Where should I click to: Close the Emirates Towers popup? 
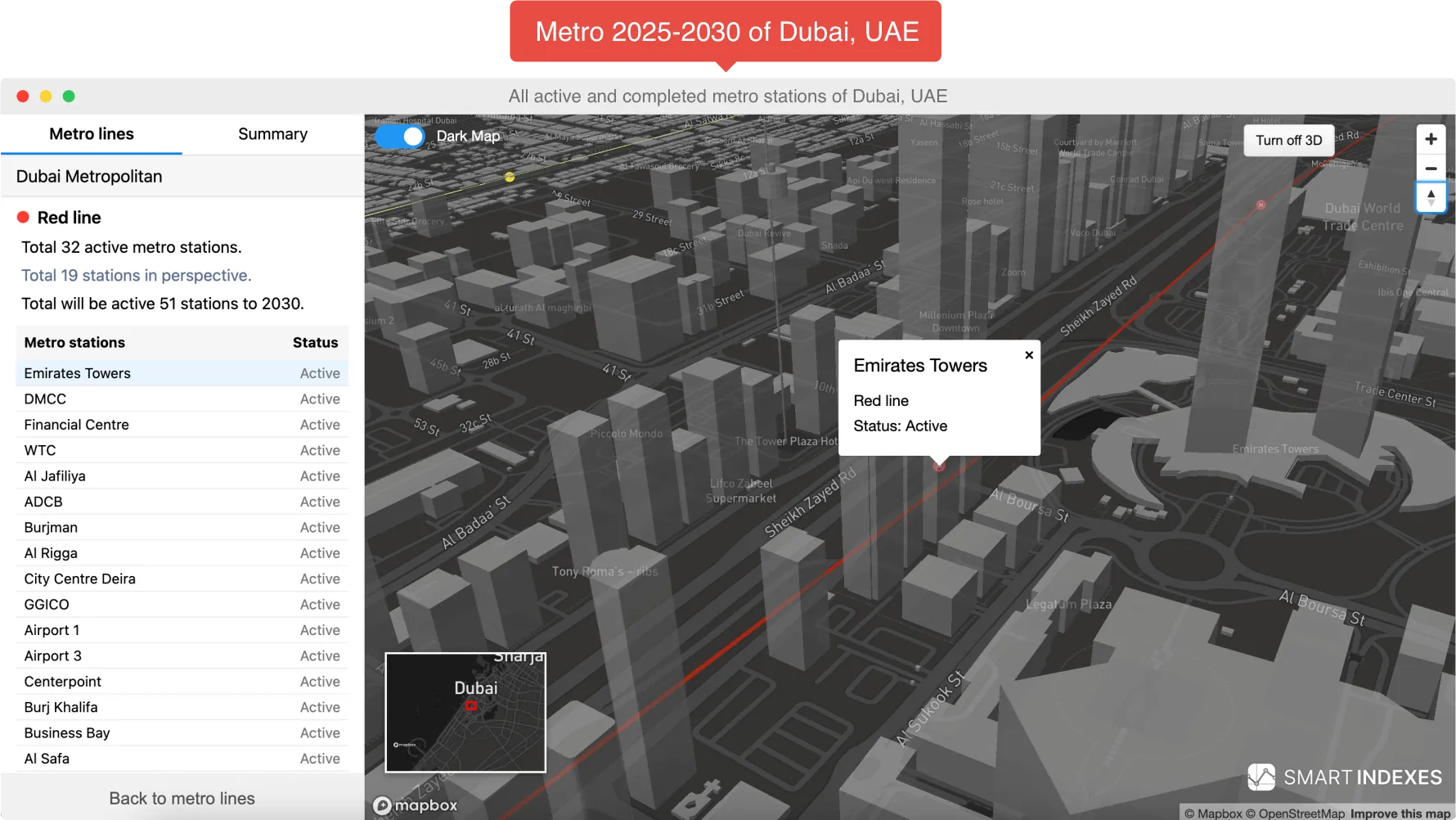click(x=1029, y=355)
